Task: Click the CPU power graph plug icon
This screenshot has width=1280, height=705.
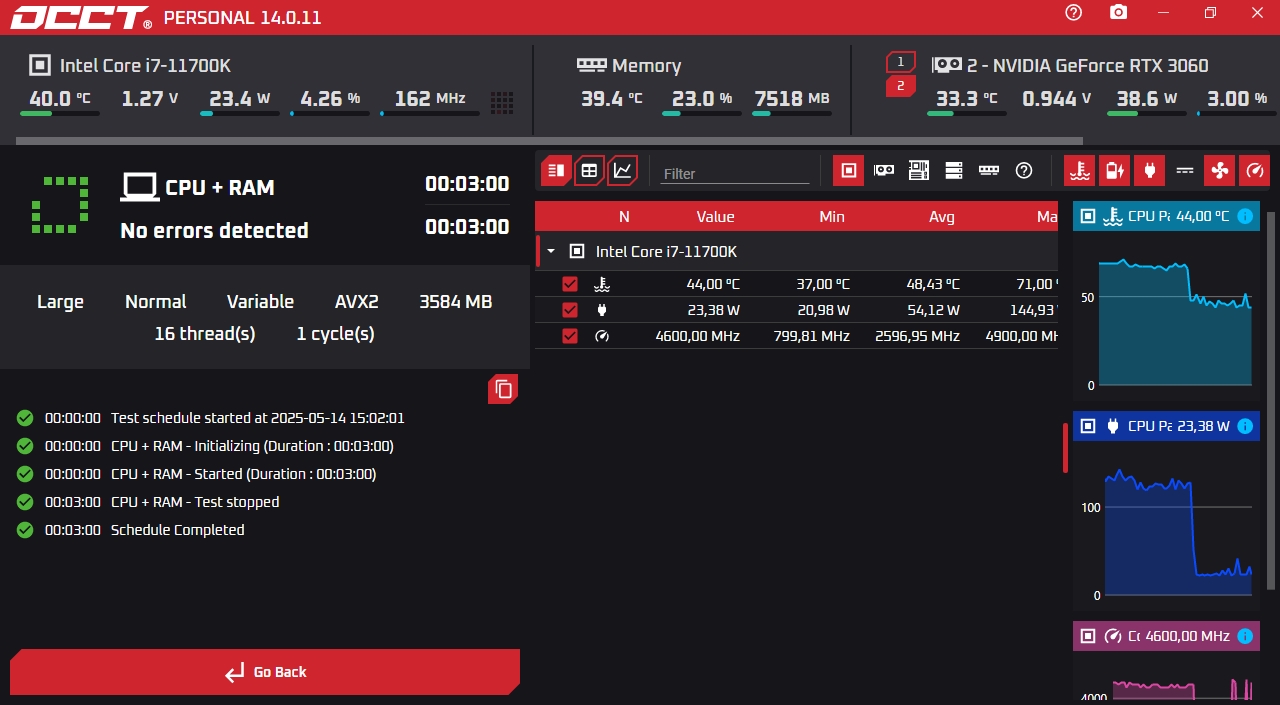Action: coord(1113,426)
